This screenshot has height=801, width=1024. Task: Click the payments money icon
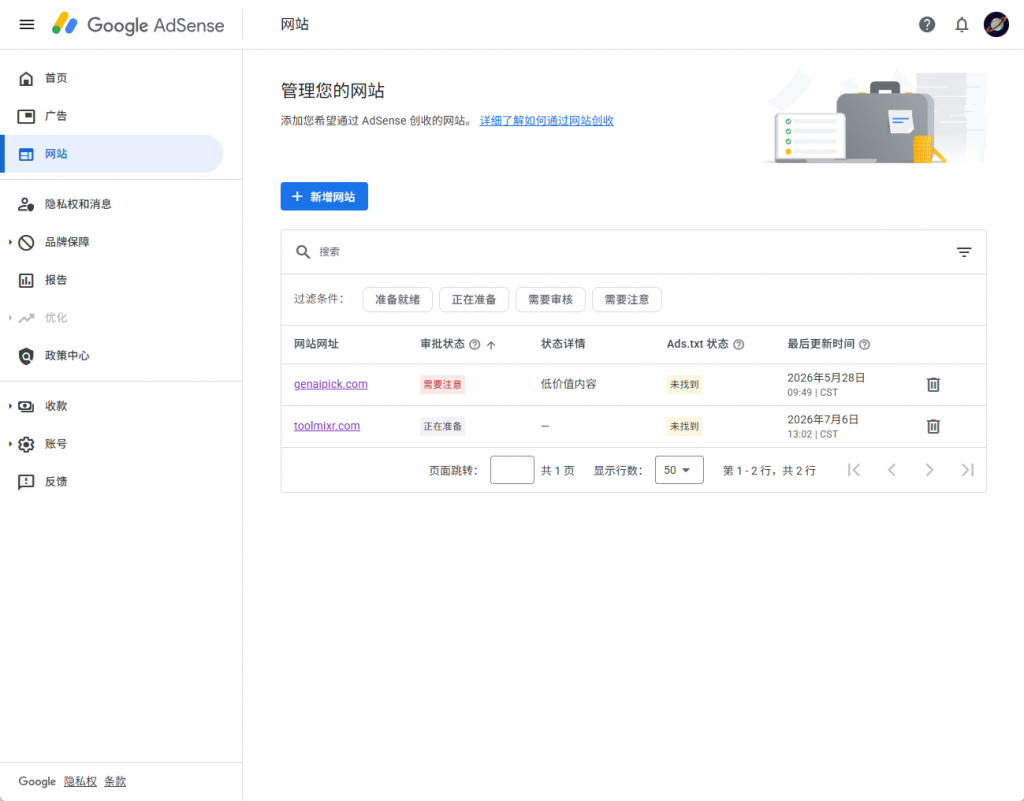click(26, 406)
